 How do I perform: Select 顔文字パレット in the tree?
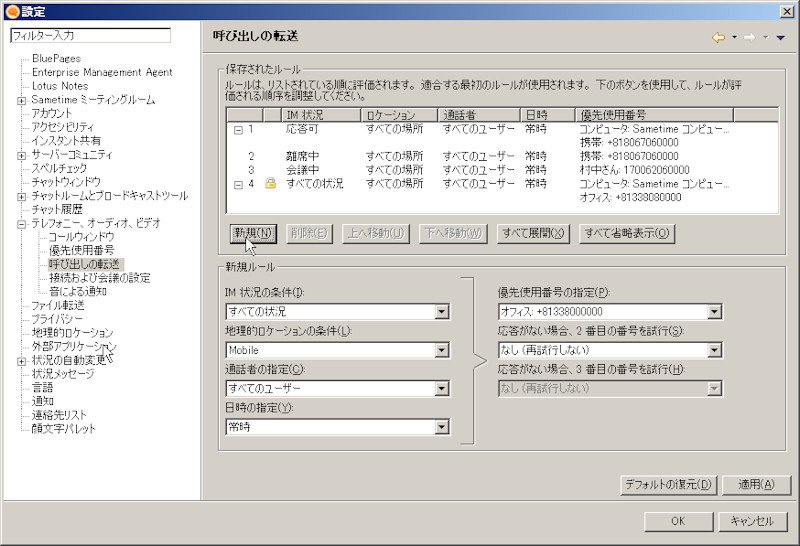coord(63,429)
